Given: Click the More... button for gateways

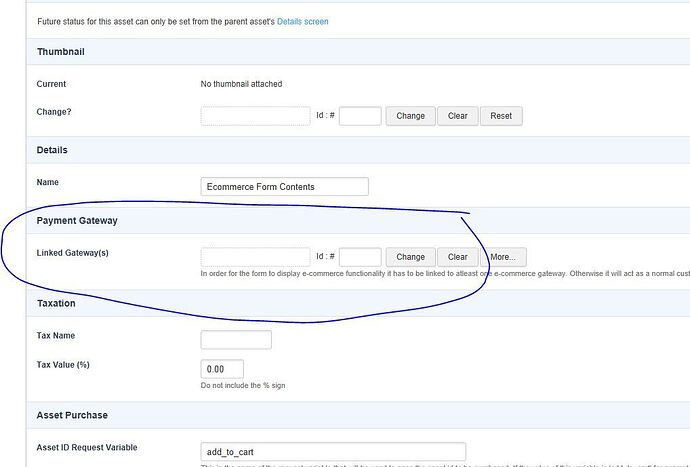Looking at the screenshot, I should 503,257.
